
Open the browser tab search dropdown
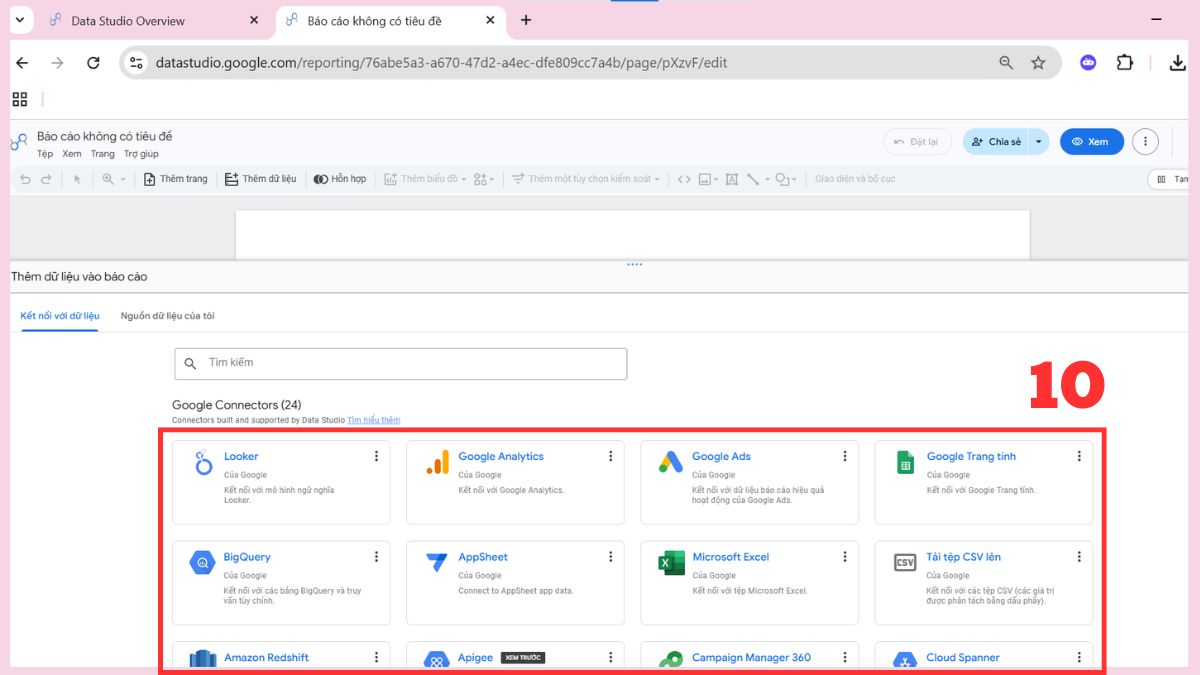(19, 20)
